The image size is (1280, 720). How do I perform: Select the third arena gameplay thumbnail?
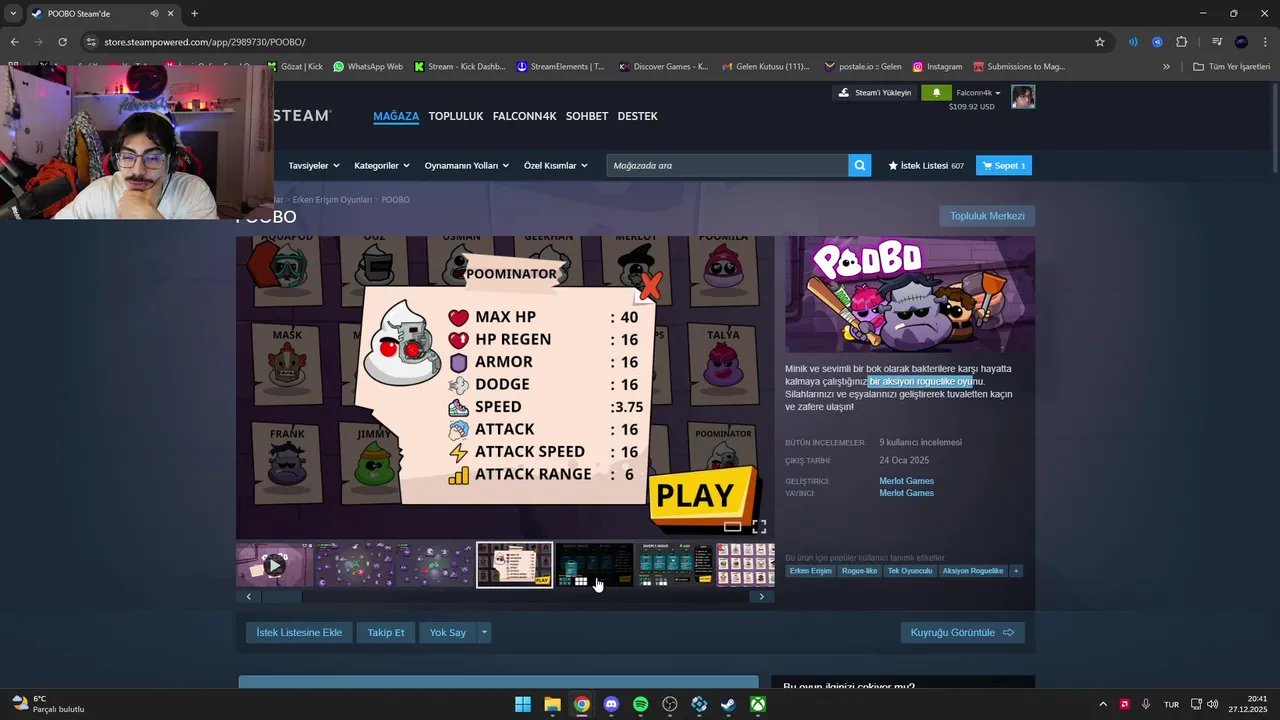(434, 565)
